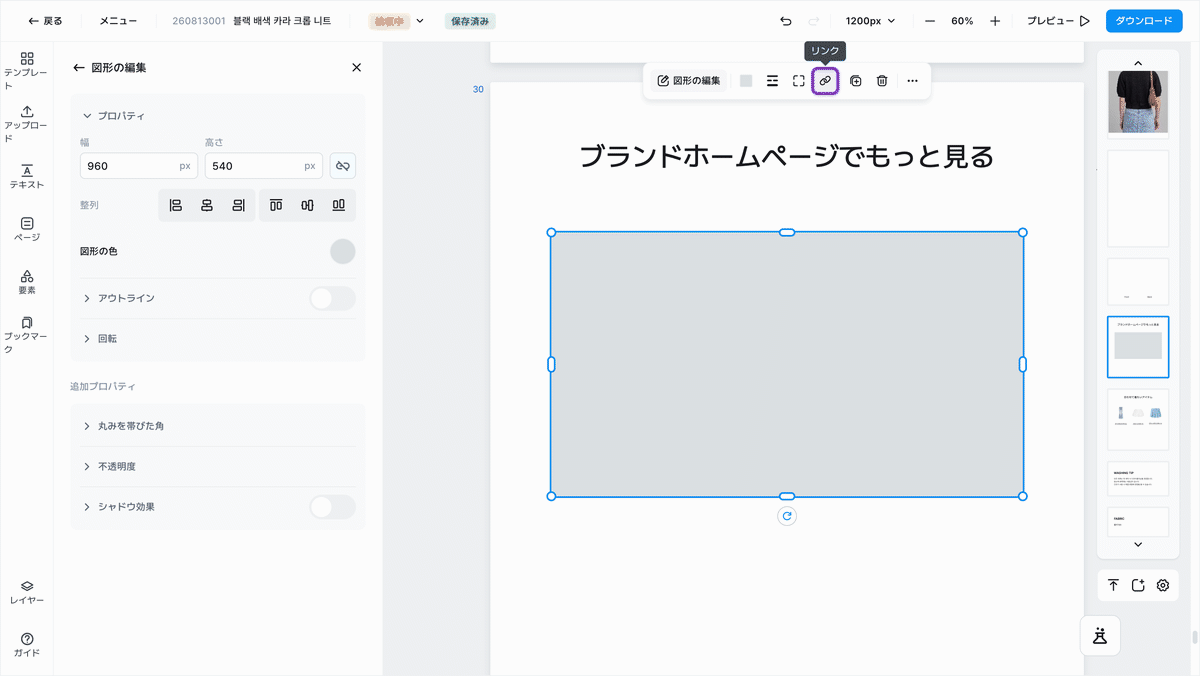Align shape to left edge
The image size is (1200, 676).
point(176,205)
